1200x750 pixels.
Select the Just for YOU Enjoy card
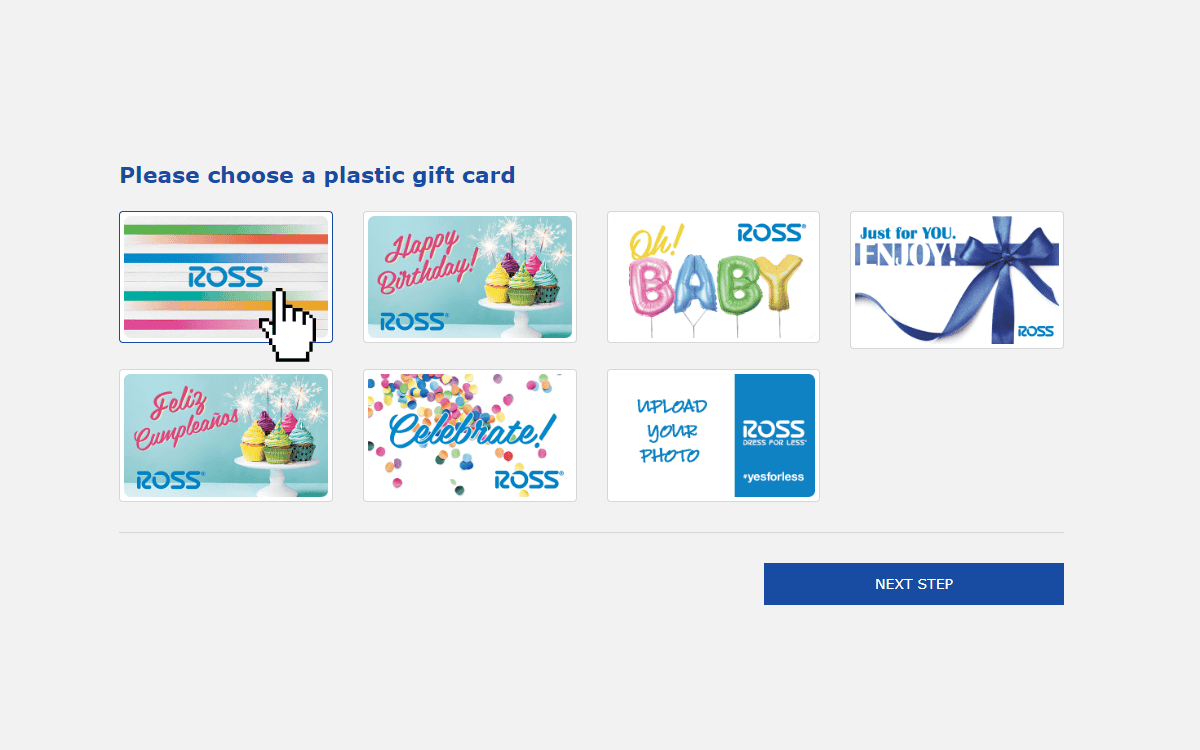pyautogui.click(x=957, y=280)
